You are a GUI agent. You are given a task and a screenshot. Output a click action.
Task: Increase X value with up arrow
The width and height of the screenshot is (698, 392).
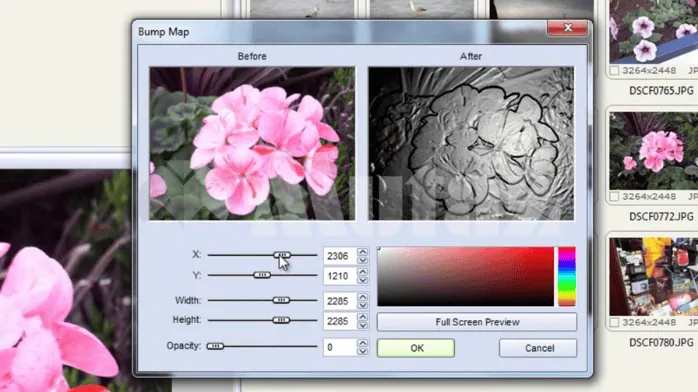point(362,251)
